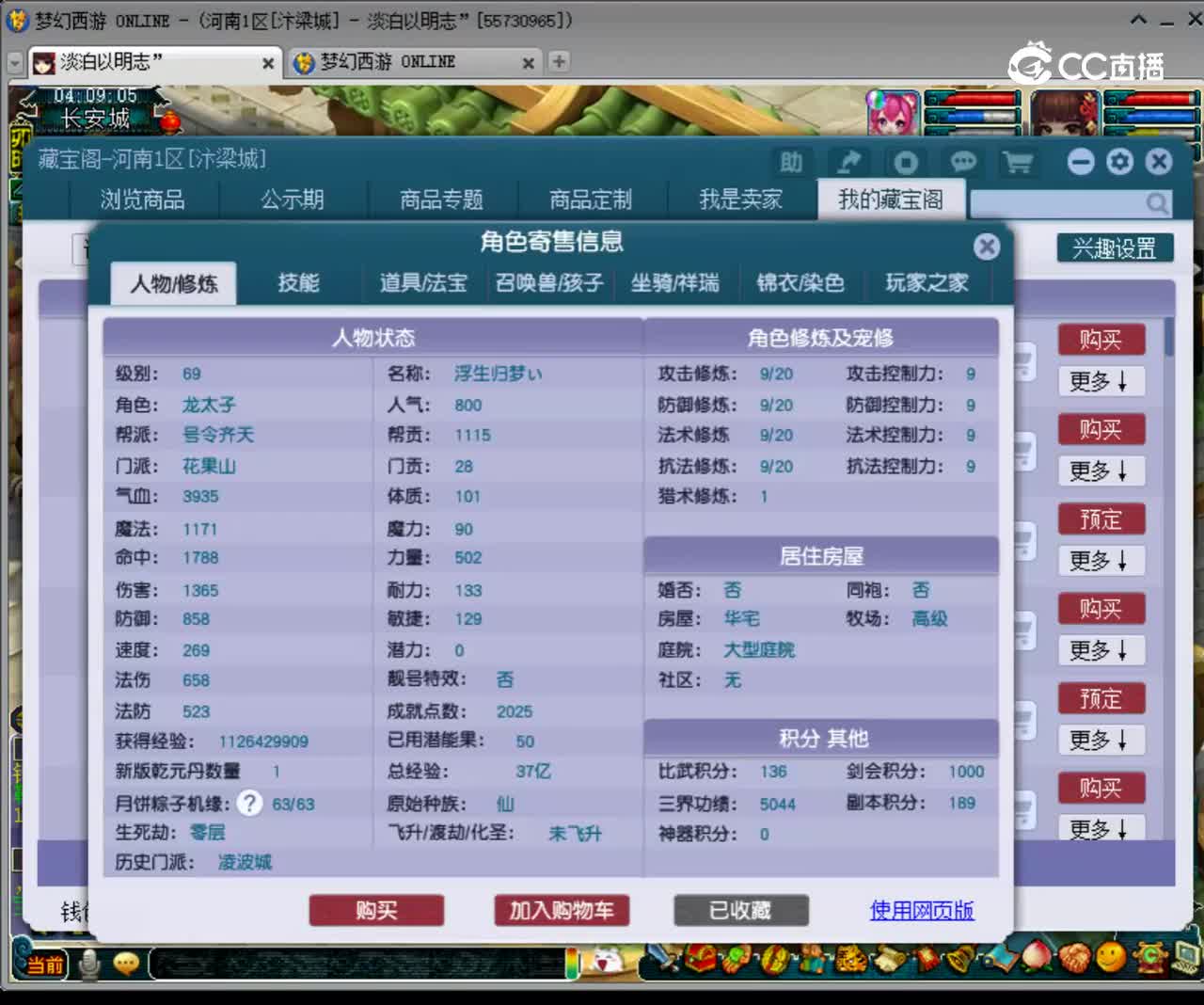Viewport: 1204px width, 1005px height.
Task: Switch to 锦衣/染色 tab
Action: (800, 282)
